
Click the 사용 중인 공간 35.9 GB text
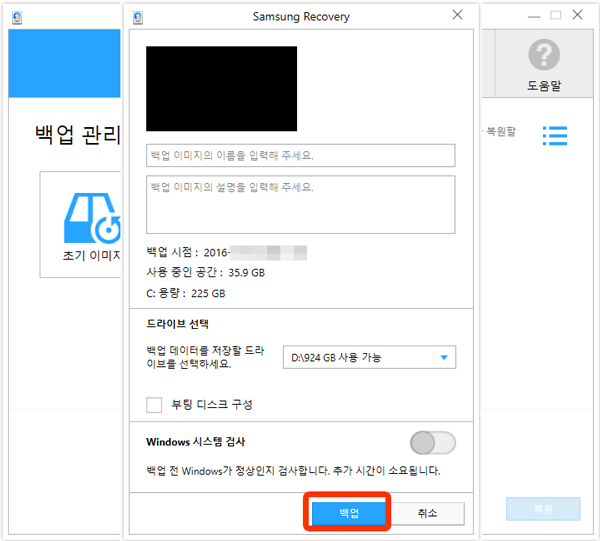[205, 272]
